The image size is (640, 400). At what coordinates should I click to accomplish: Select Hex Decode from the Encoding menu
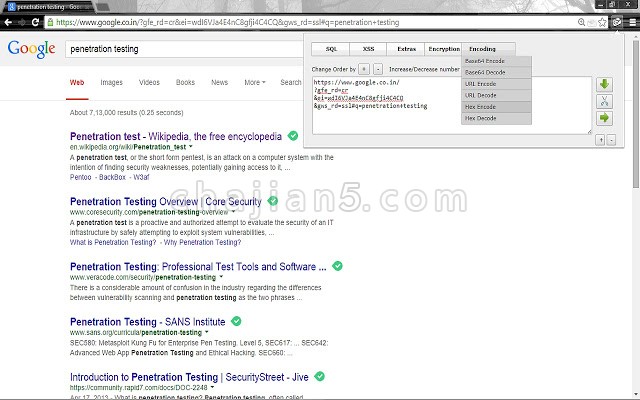pos(496,118)
